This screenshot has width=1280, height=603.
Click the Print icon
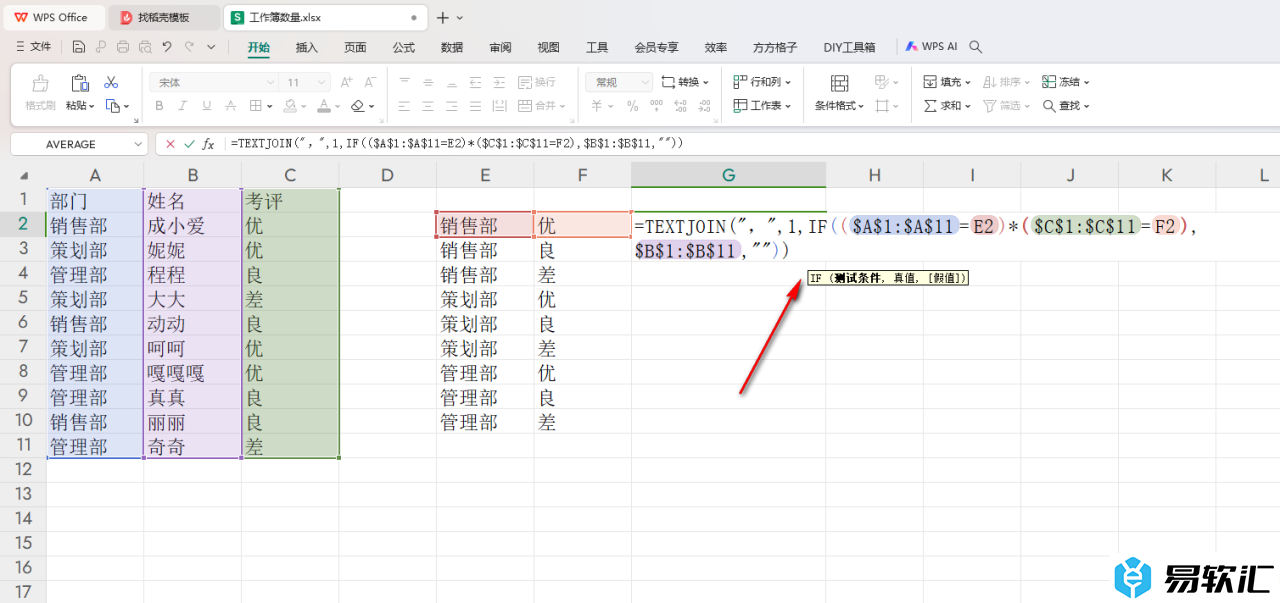click(123, 47)
